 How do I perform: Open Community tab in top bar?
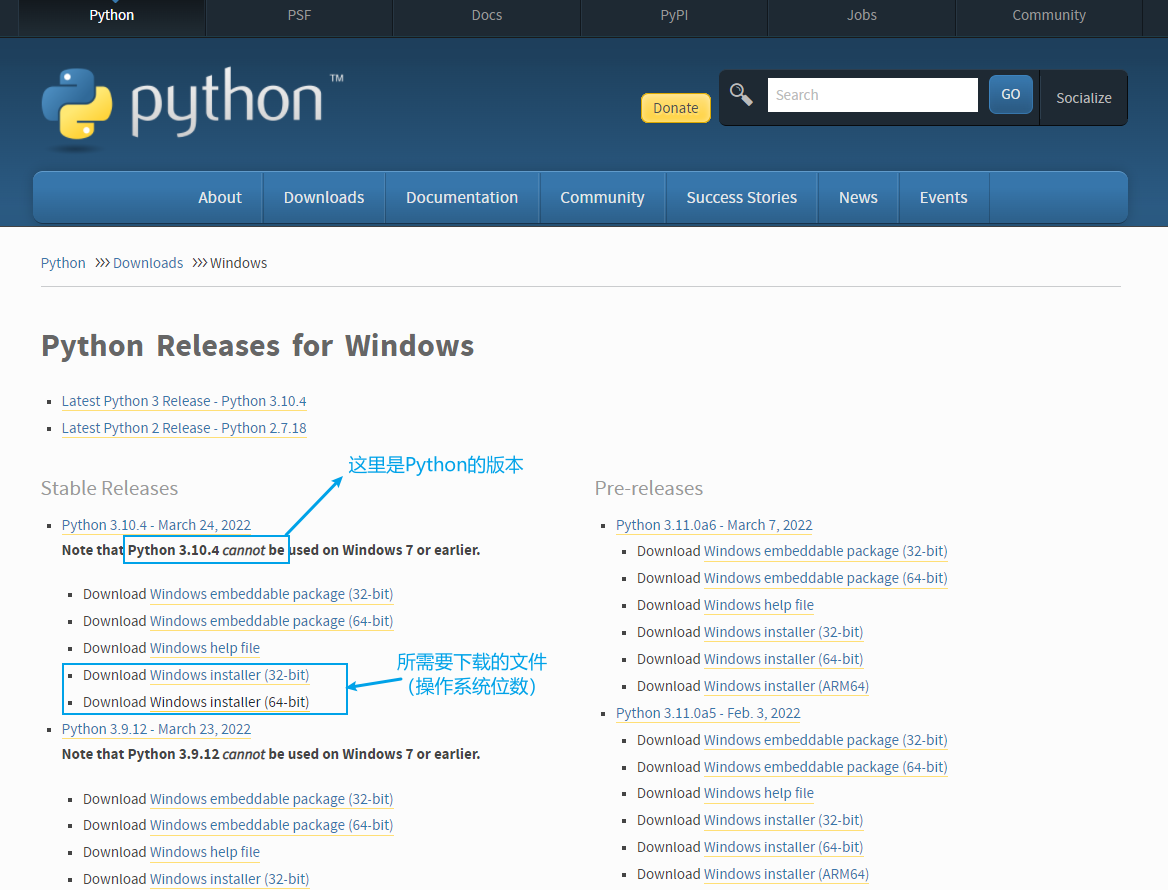[x=1049, y=15]
